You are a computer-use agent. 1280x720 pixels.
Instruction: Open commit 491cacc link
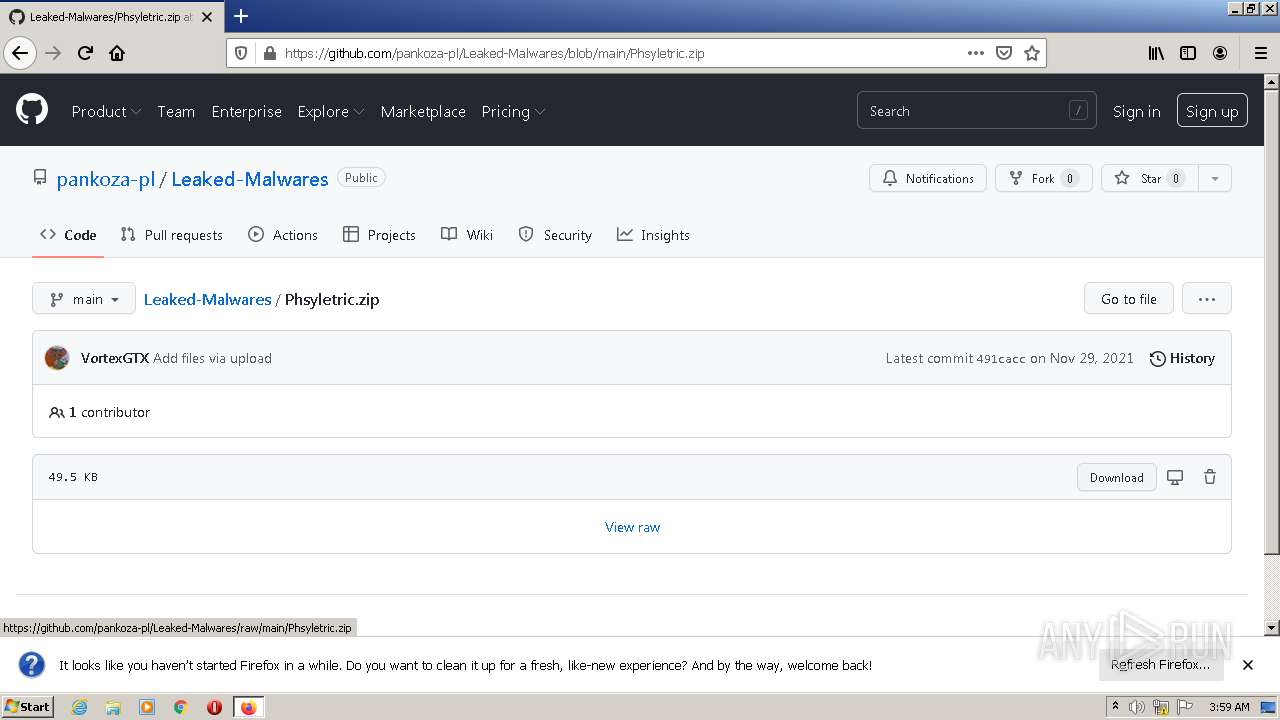click(1001, 359)
